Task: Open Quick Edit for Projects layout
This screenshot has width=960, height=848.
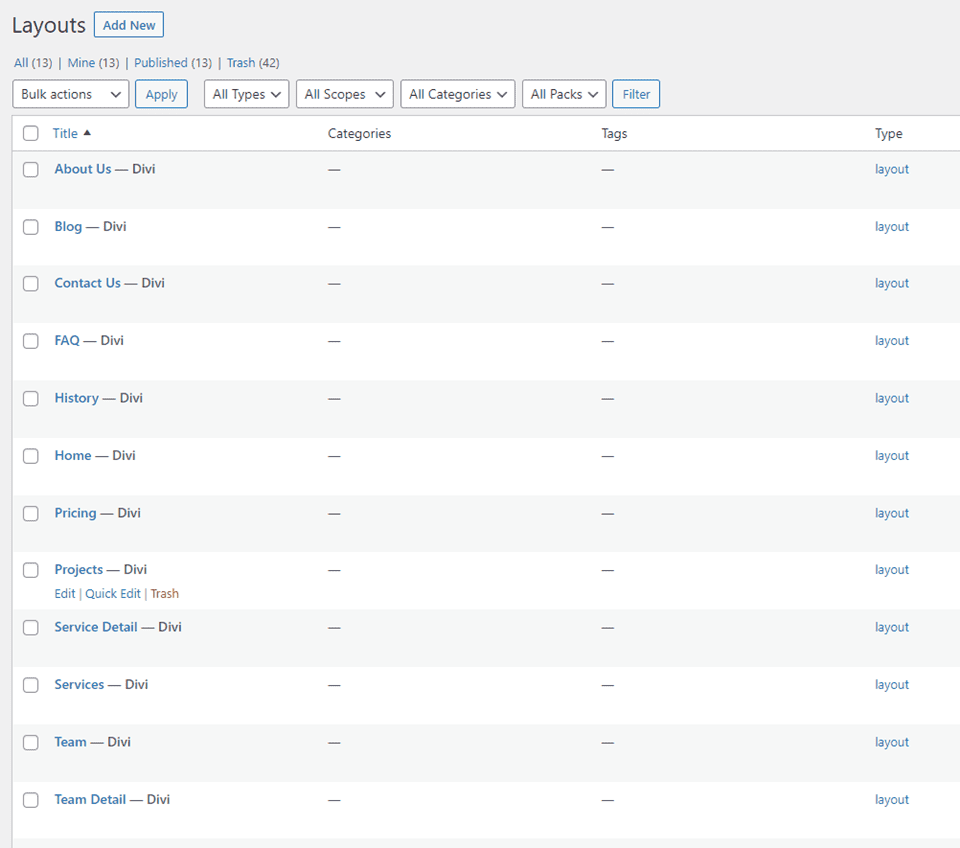Action: point(113,594)
